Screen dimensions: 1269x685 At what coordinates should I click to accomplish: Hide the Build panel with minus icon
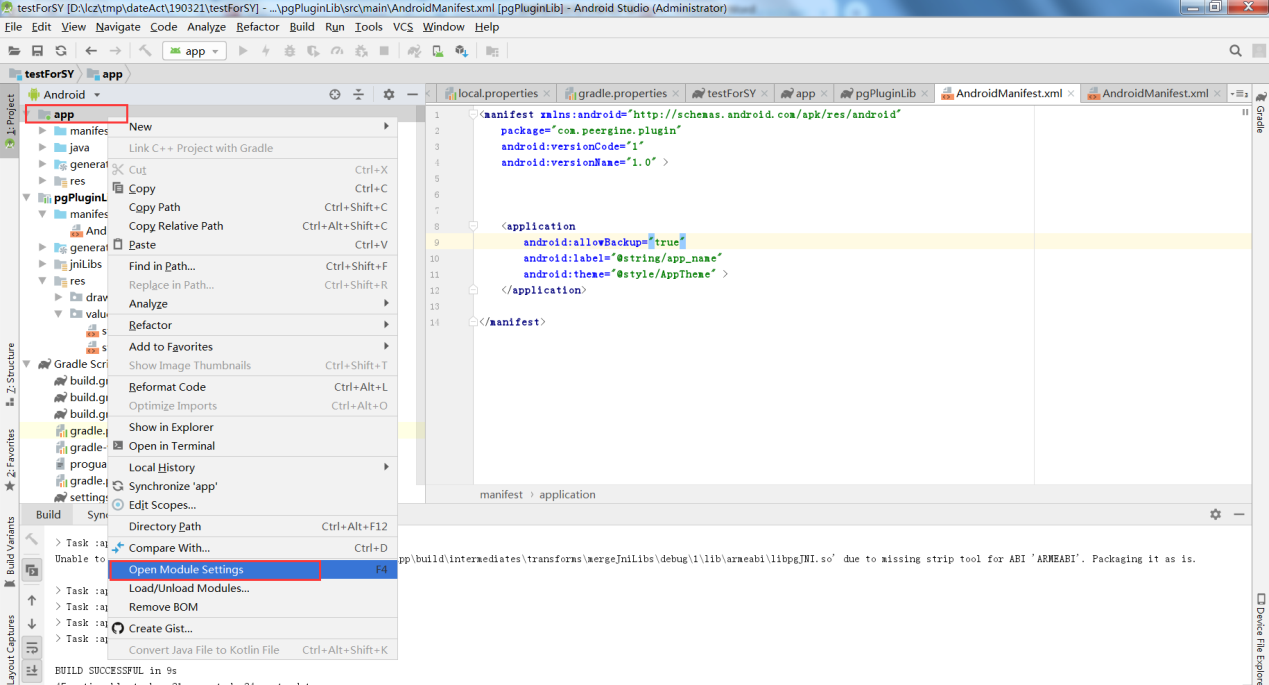pos(1239,514)
